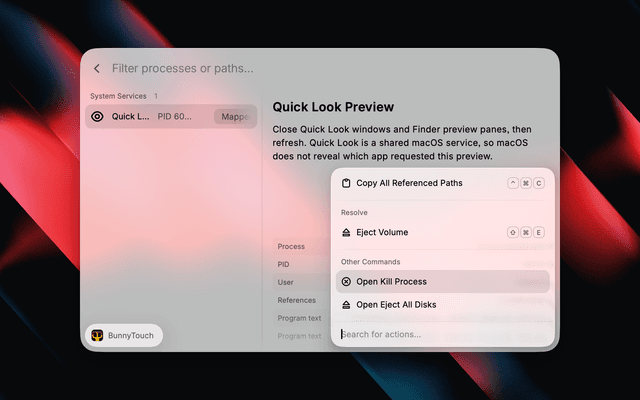Select the Quick Look process row

[171, 116]
